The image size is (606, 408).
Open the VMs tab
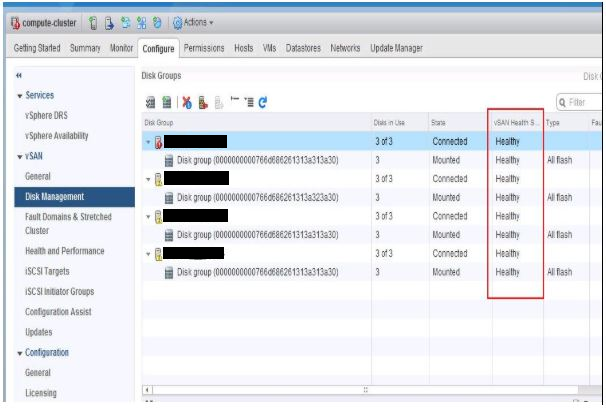tap(269, 48)
